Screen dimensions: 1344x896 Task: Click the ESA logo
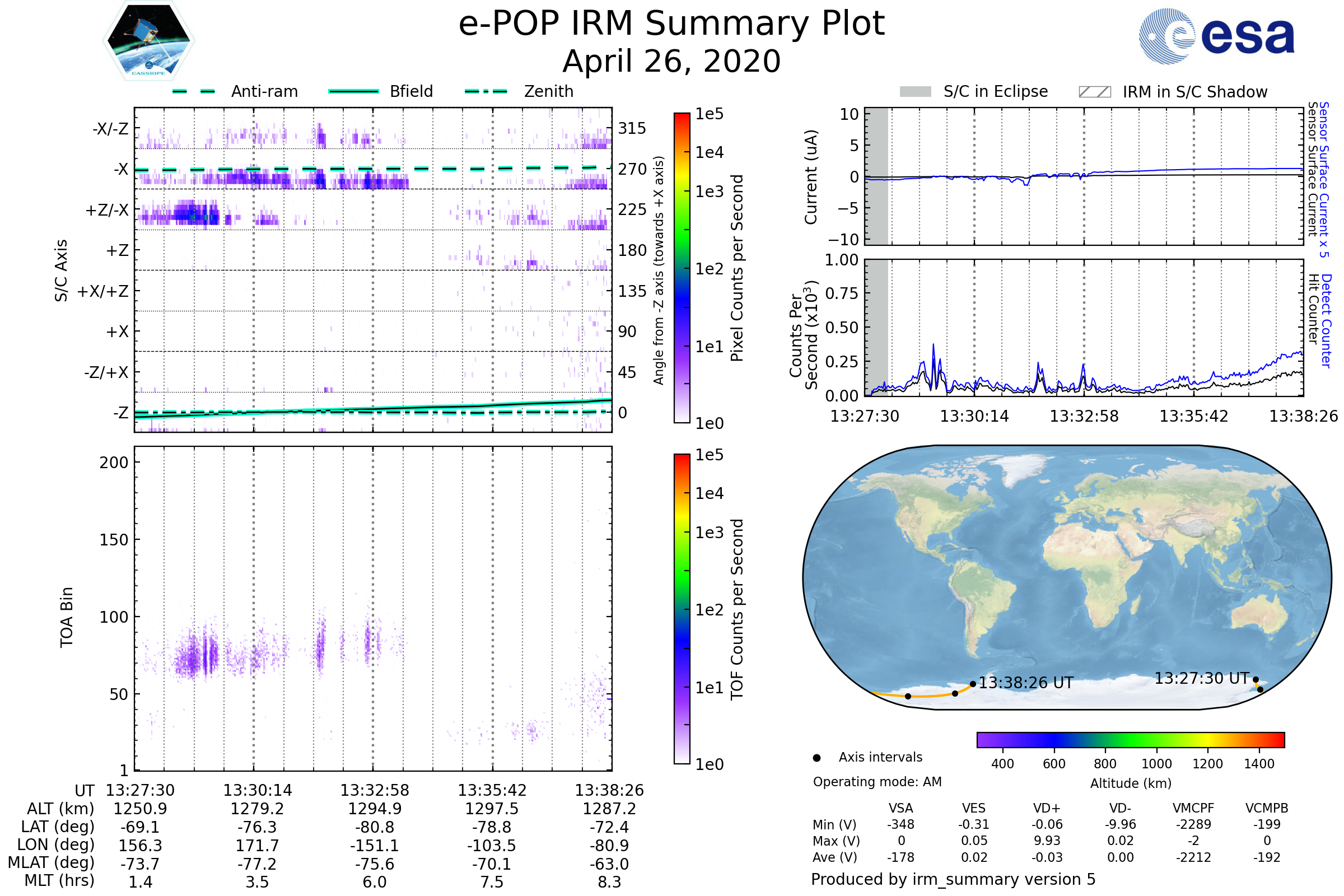pos(1217,36)
